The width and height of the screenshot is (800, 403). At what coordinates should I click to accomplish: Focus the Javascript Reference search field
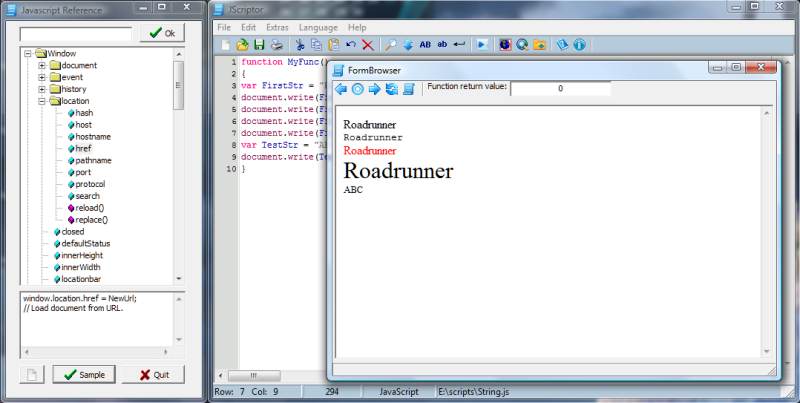coord(76,34)
